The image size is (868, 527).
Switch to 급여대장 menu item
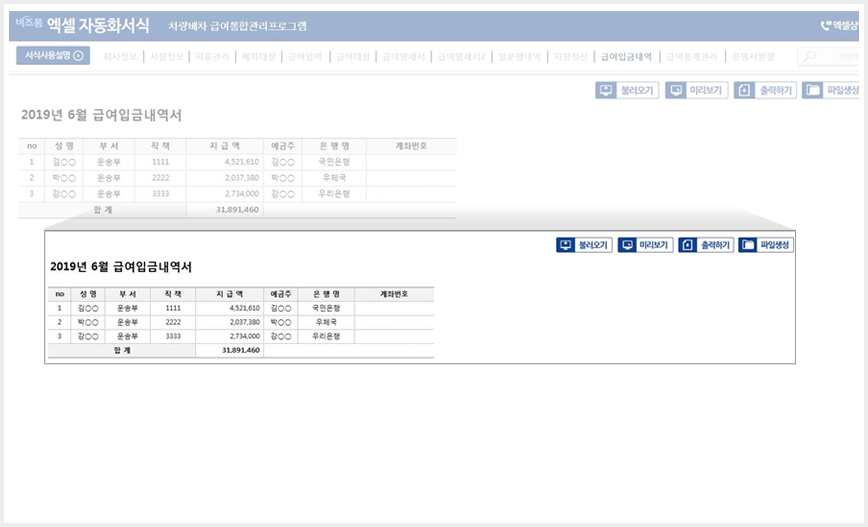click(x=353, y=56)
